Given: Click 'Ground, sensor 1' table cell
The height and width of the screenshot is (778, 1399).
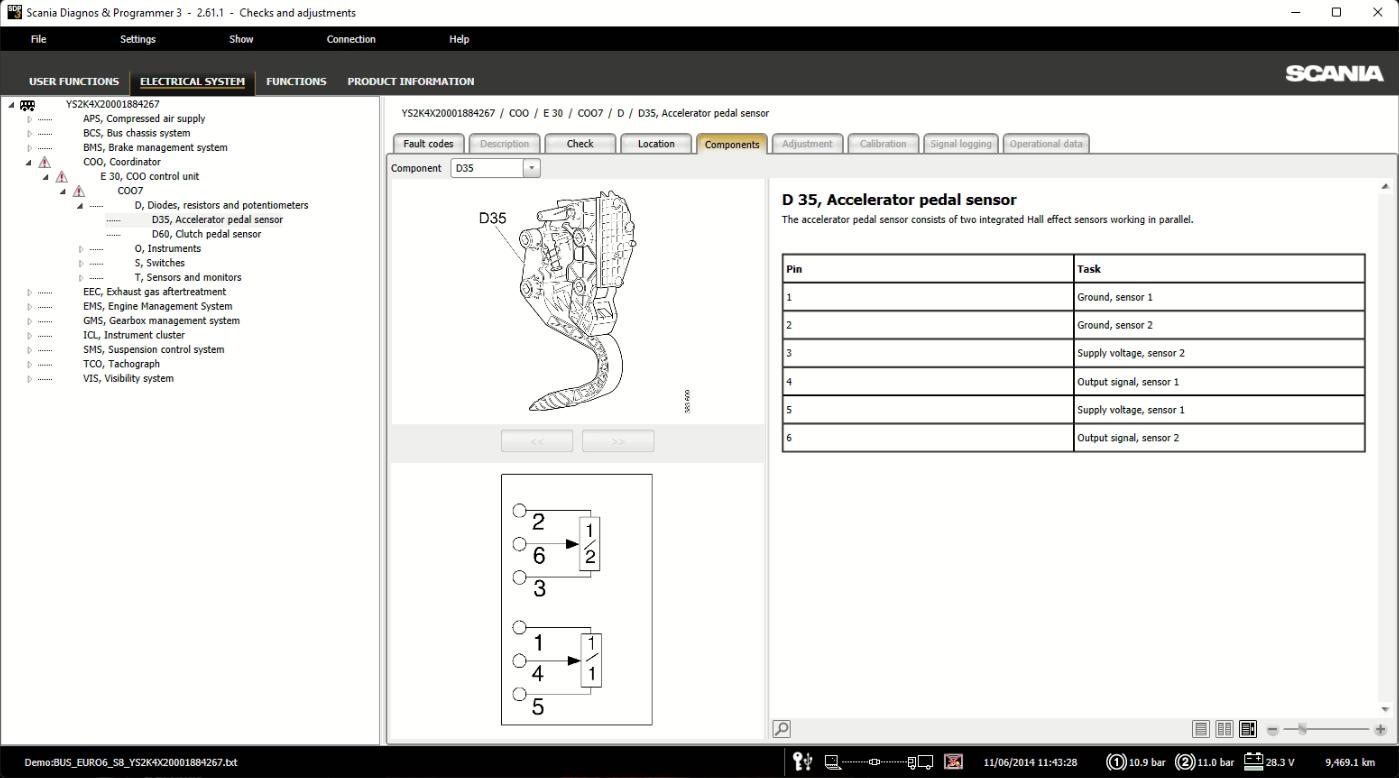Looking at the screenshot, I should tap(1219, 297).
